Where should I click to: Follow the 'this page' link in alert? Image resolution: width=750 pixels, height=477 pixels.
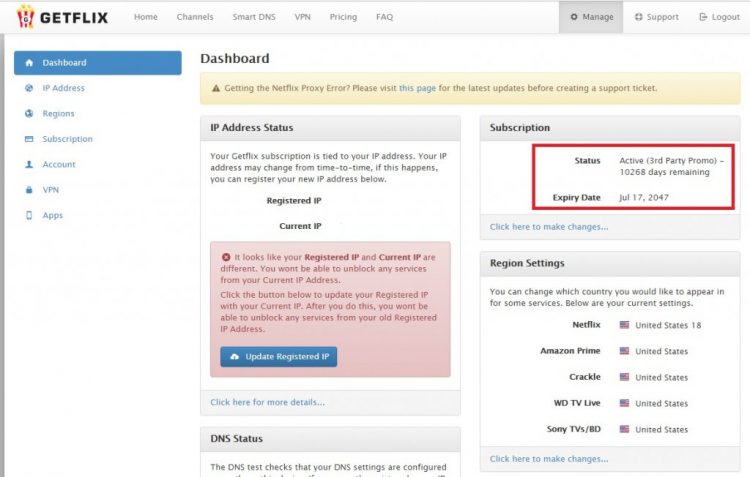417,88
